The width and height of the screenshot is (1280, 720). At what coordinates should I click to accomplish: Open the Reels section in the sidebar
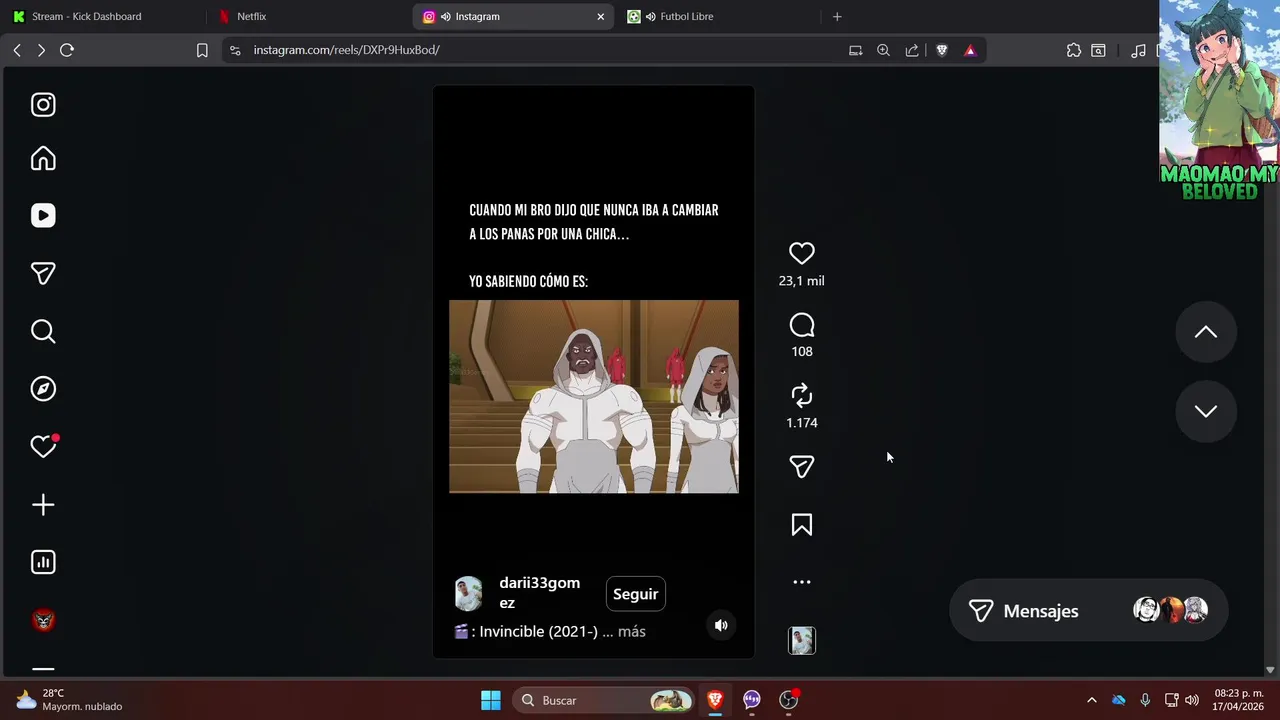point(43,216)
